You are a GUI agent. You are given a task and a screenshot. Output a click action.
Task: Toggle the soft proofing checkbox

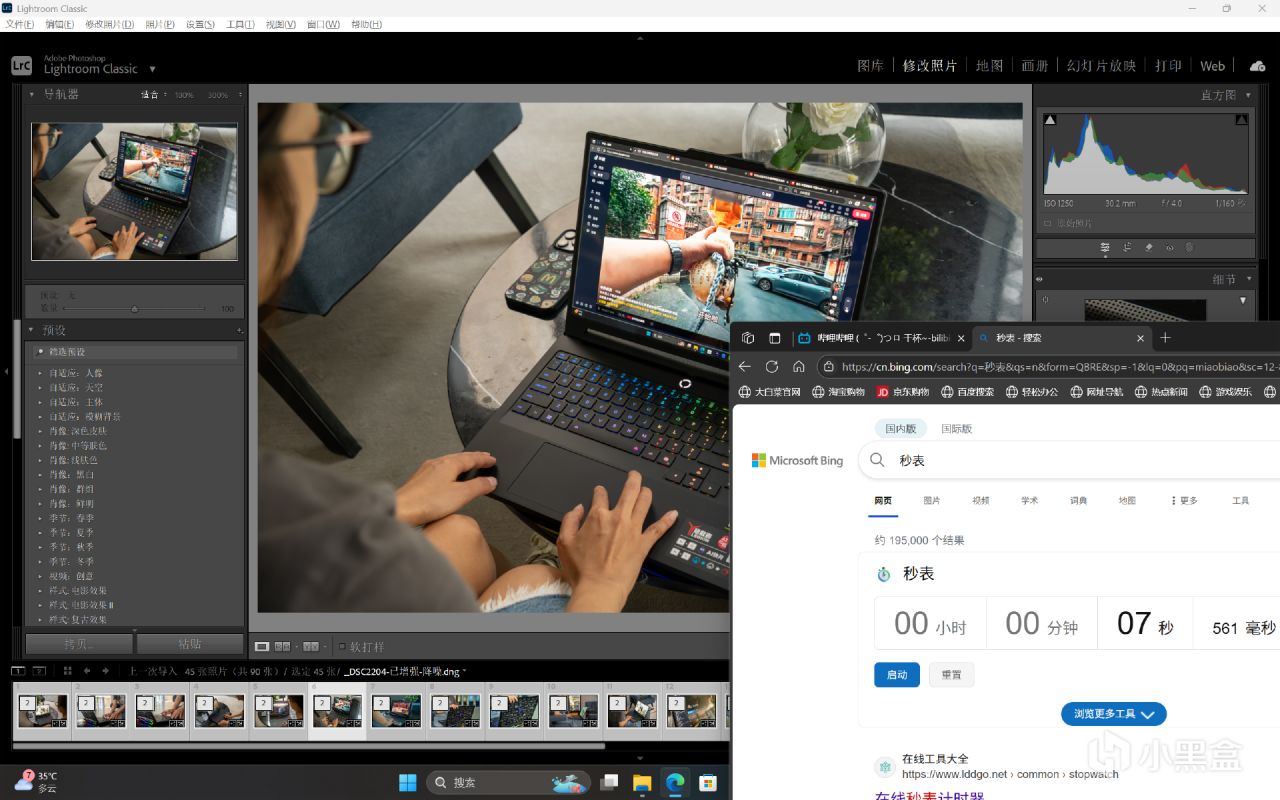click(x=342, y=647)
